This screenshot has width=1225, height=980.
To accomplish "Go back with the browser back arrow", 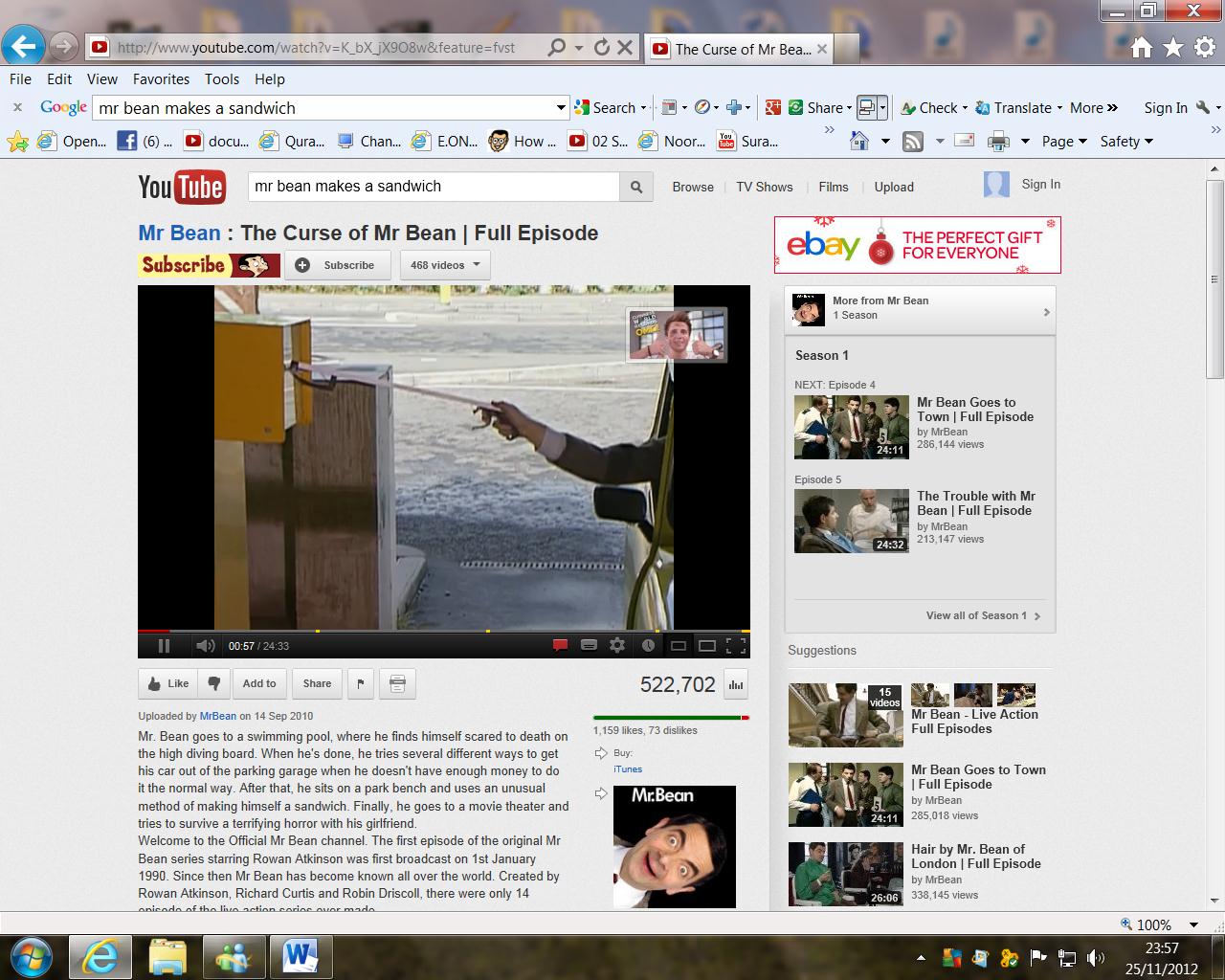I will coord(23,46).
